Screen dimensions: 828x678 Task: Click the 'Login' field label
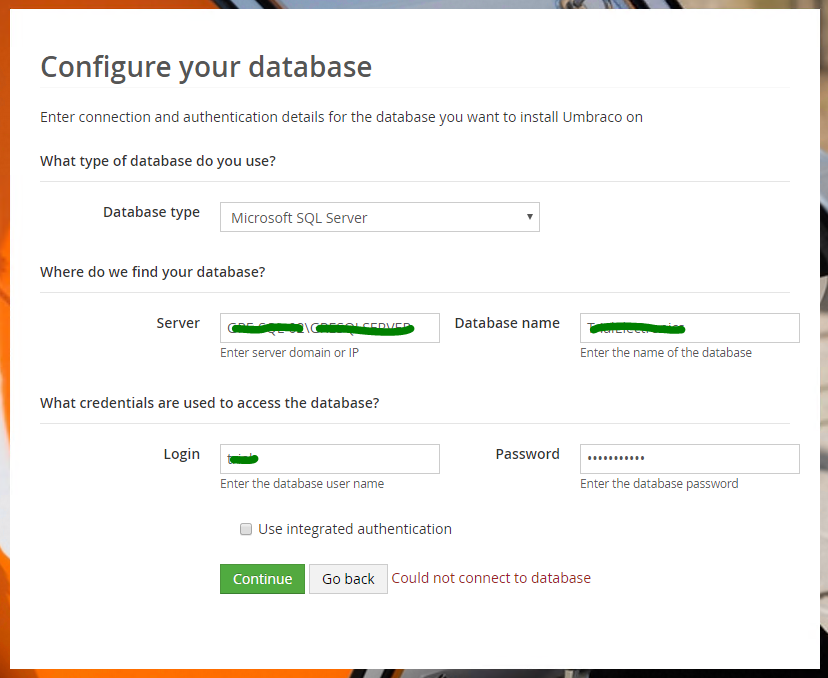pyautogui.click(x=182, y=454)
